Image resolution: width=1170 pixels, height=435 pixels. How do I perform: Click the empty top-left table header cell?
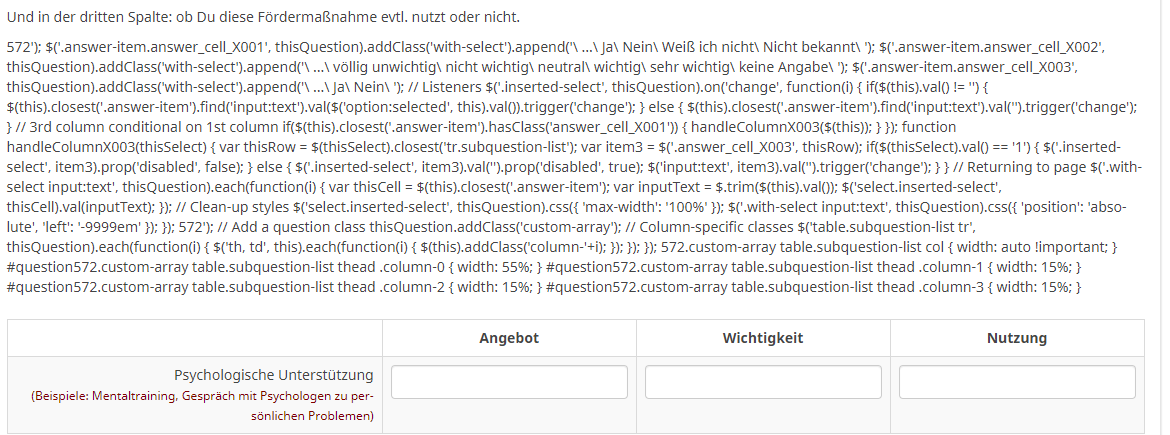point(194,338)
